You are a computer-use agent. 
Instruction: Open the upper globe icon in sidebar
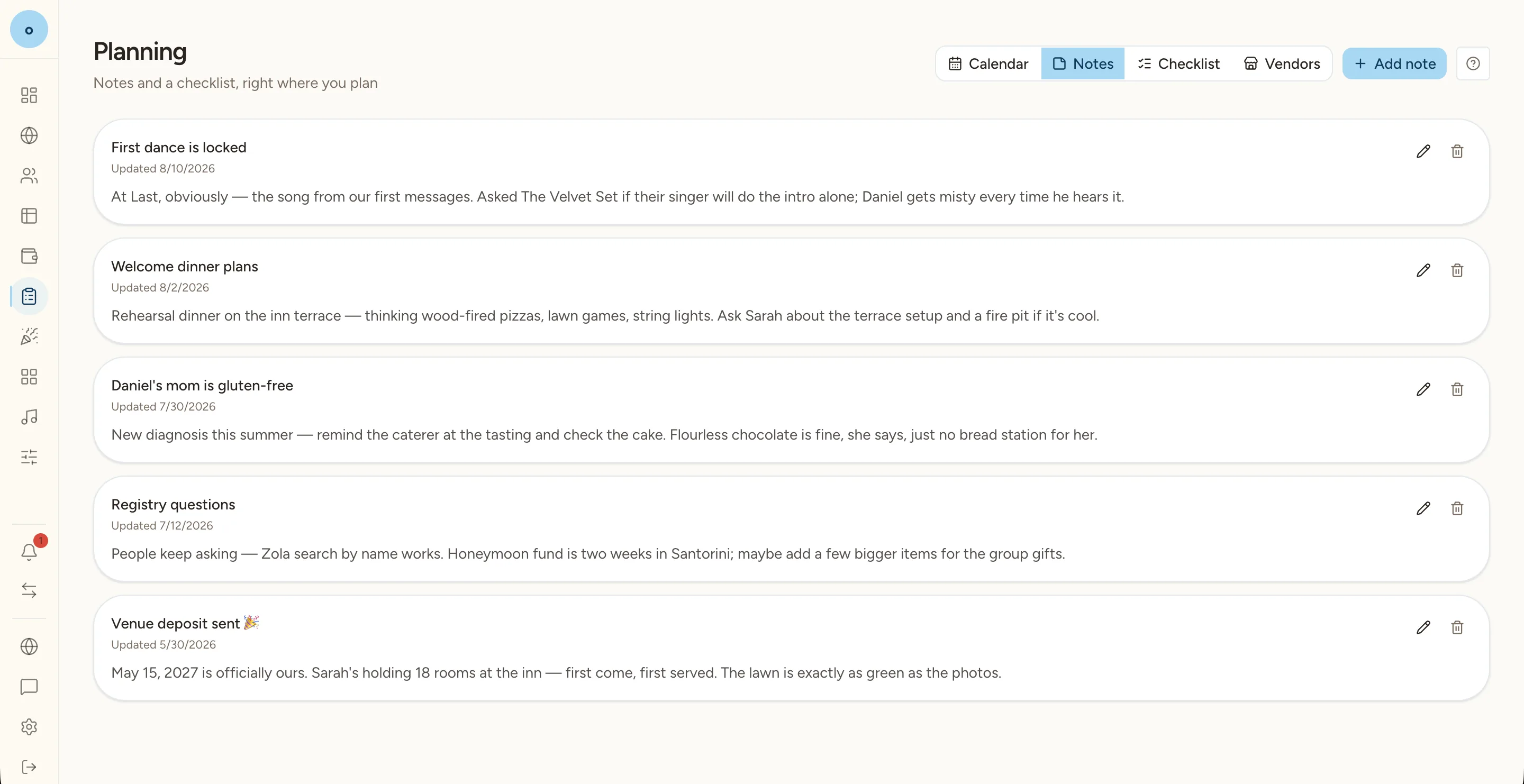point(29,135)
